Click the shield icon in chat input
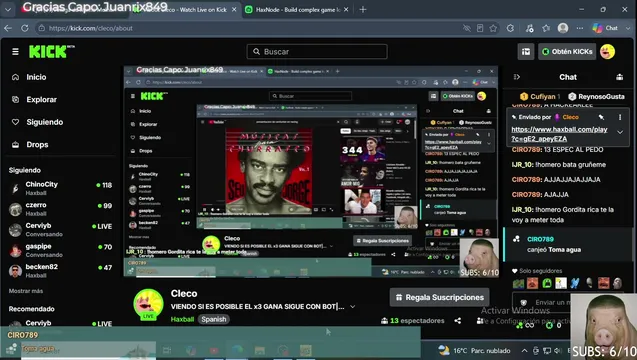 (x=524, y=302)
